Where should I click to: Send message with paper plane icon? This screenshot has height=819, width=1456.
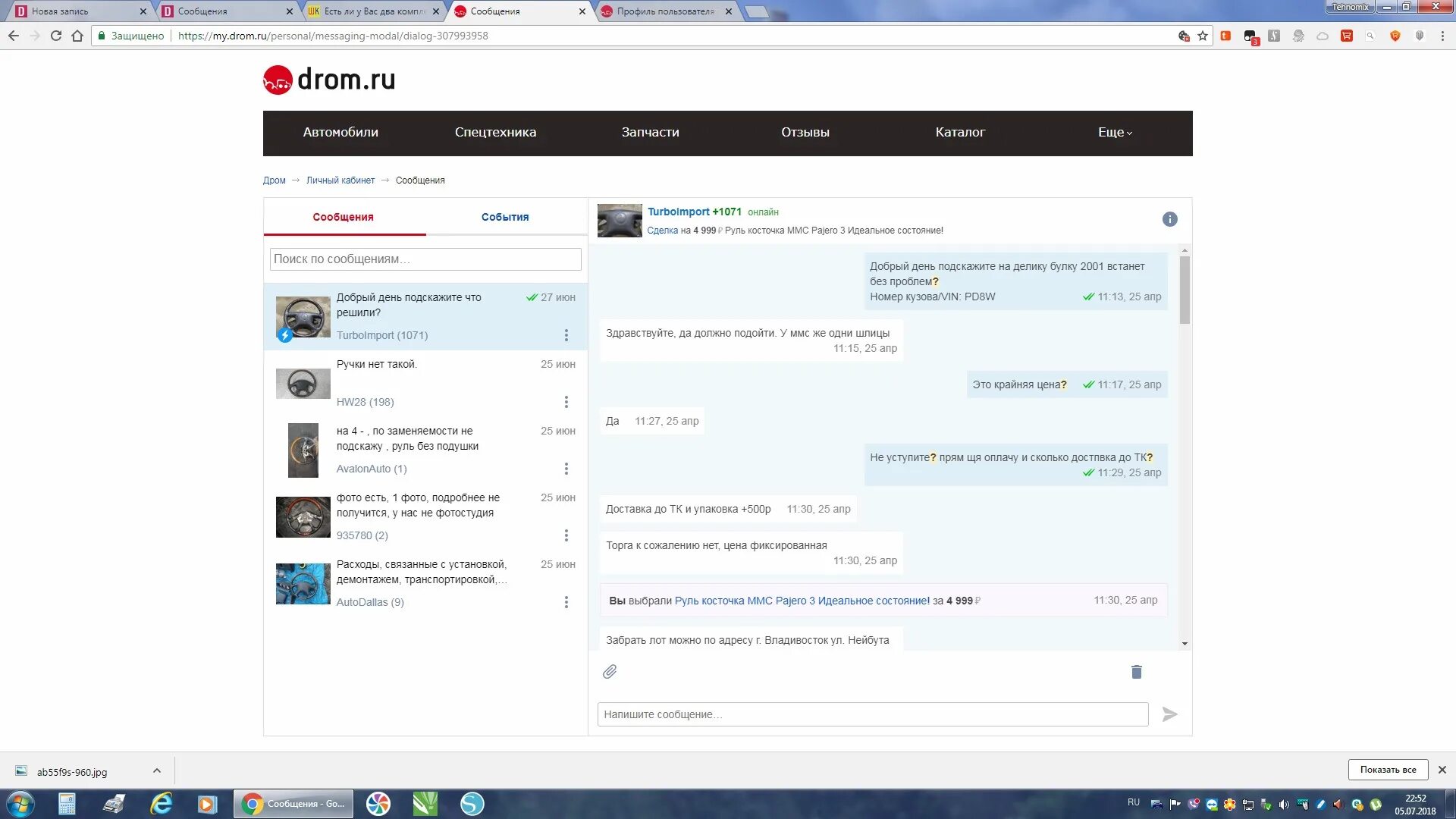click(x=1169, y=714)
